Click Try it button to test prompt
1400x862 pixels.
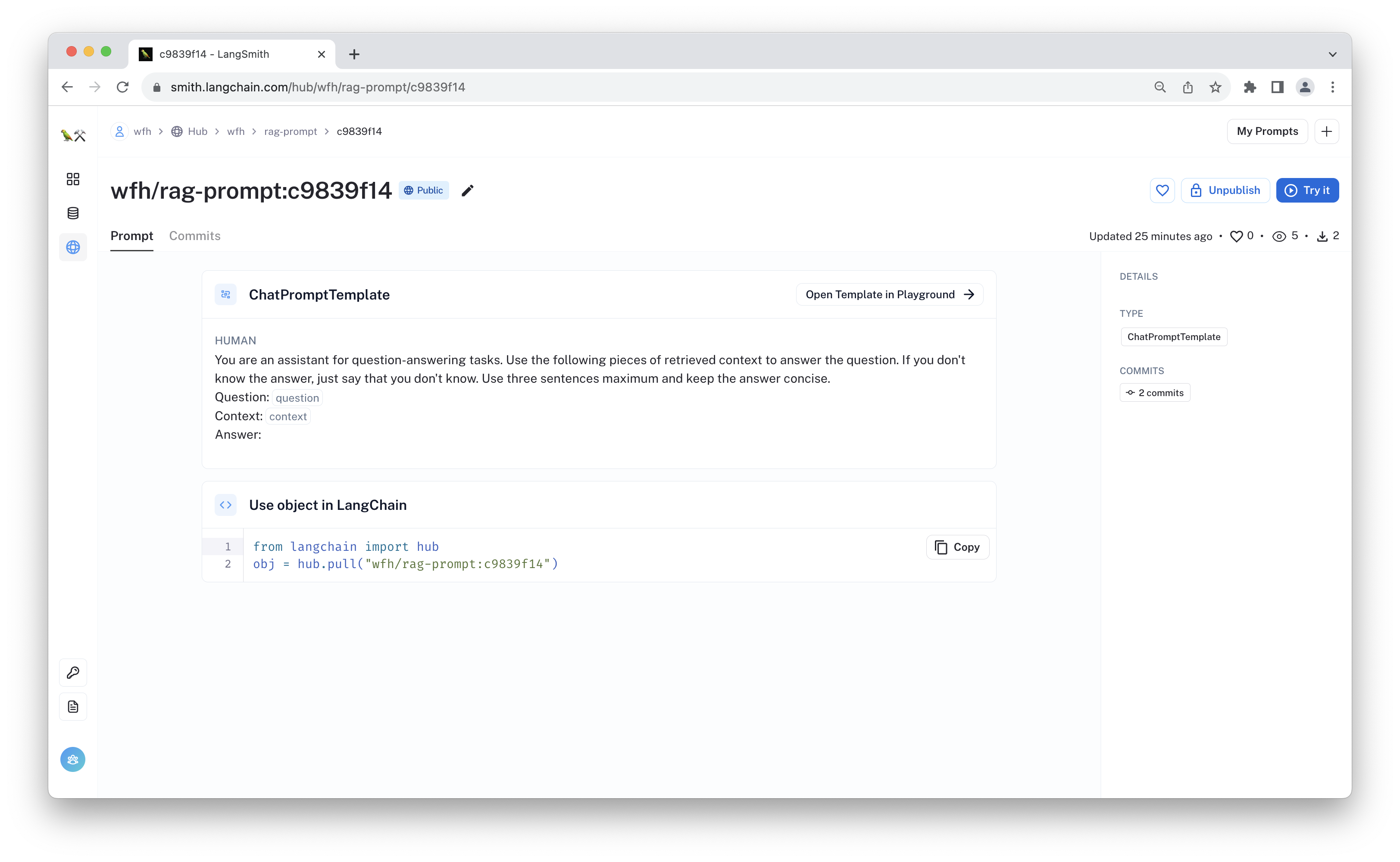1308,190
